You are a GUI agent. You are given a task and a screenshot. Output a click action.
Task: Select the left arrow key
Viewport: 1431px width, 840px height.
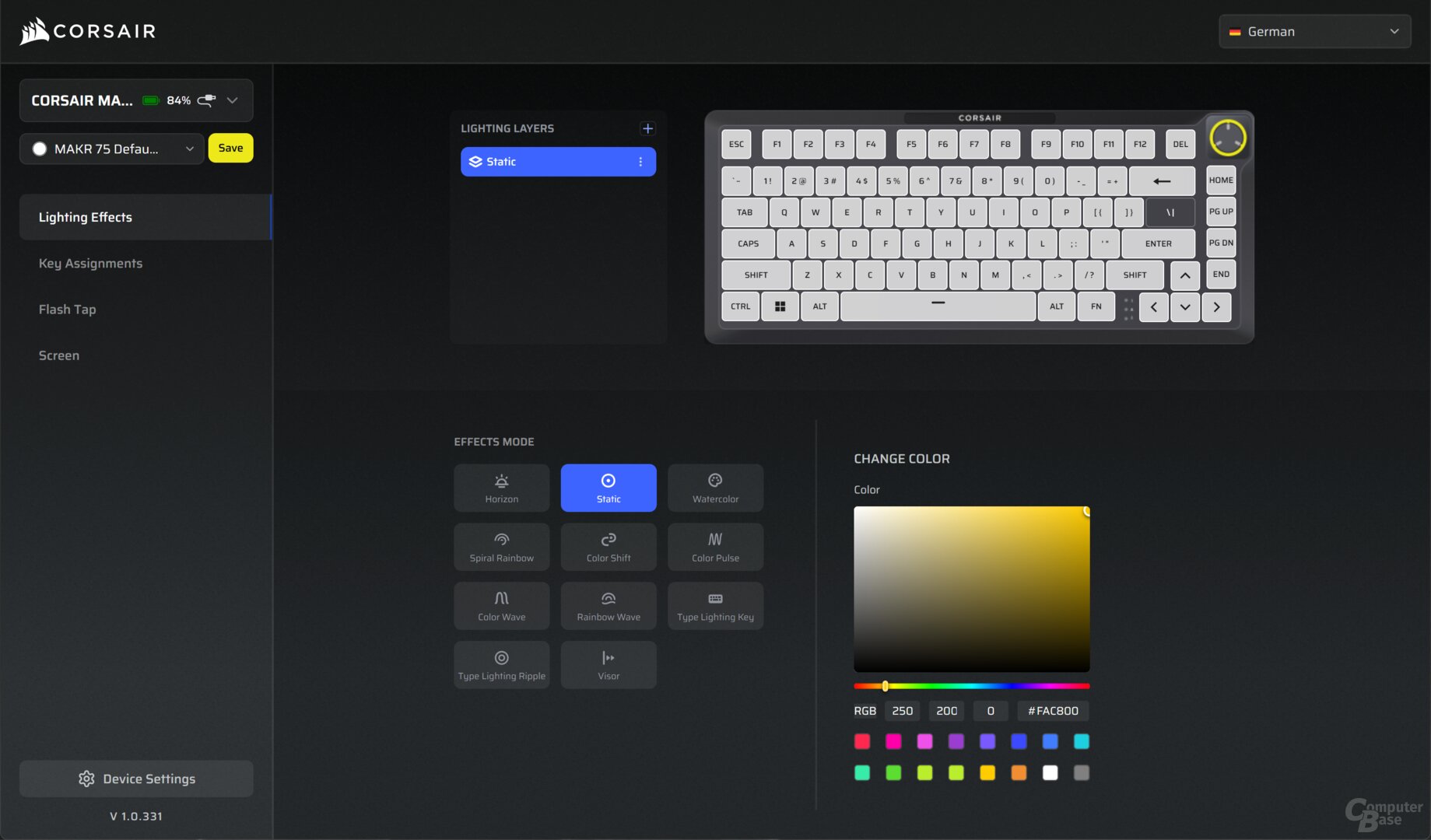[1153, 306]
